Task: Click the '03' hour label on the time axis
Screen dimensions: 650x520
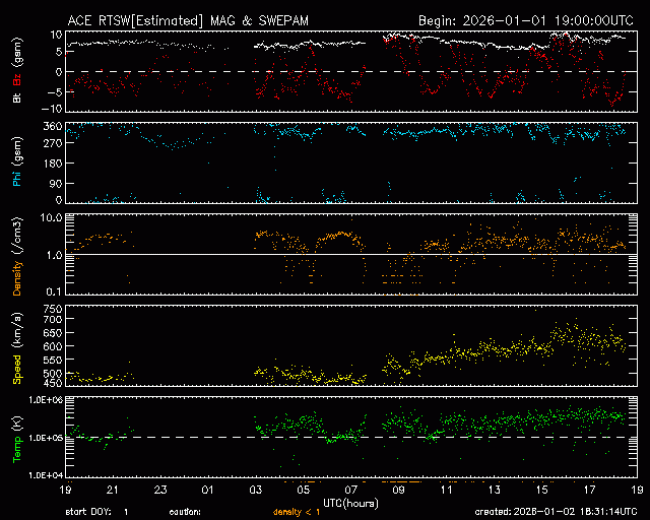Action: click(255, 490)
